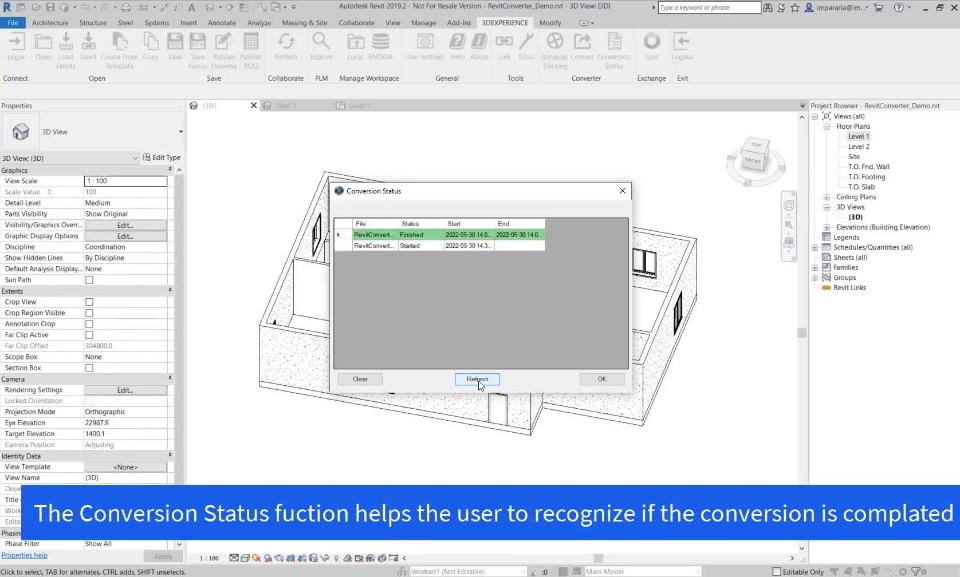Expand Schedules/Quantities (all) node
Screen dimensions: 960x577
coord(815,247)
